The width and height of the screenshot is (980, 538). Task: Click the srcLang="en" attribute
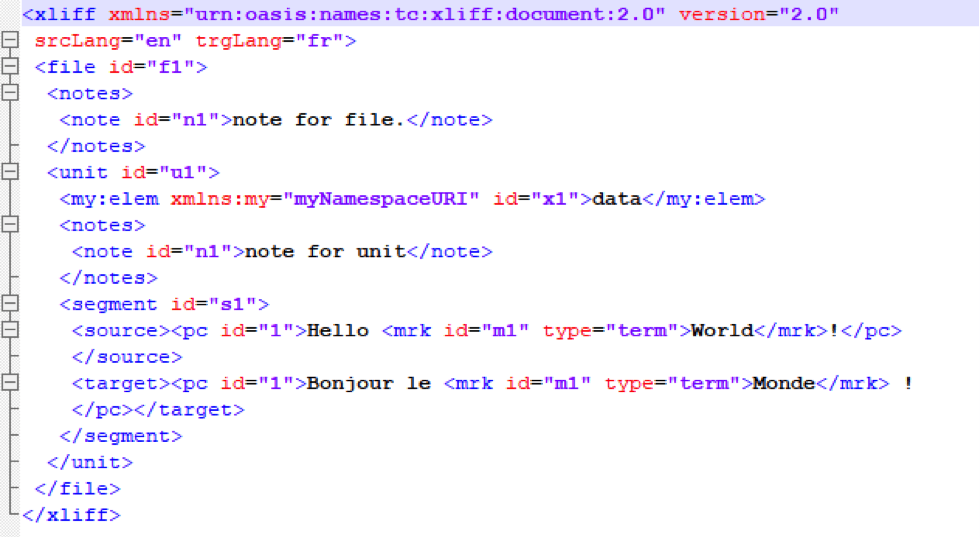[x=108, y=41]
